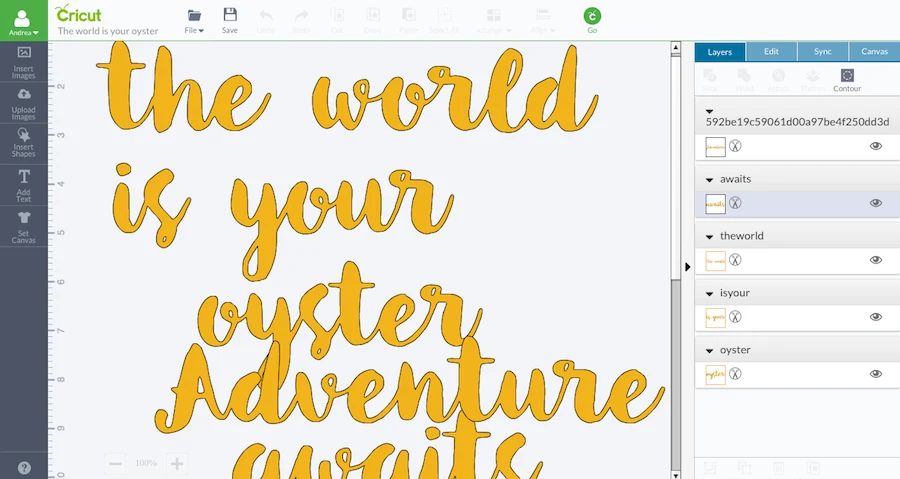
Task: Collapse the 592be19c layer group
Action: (x=709, y=111)
